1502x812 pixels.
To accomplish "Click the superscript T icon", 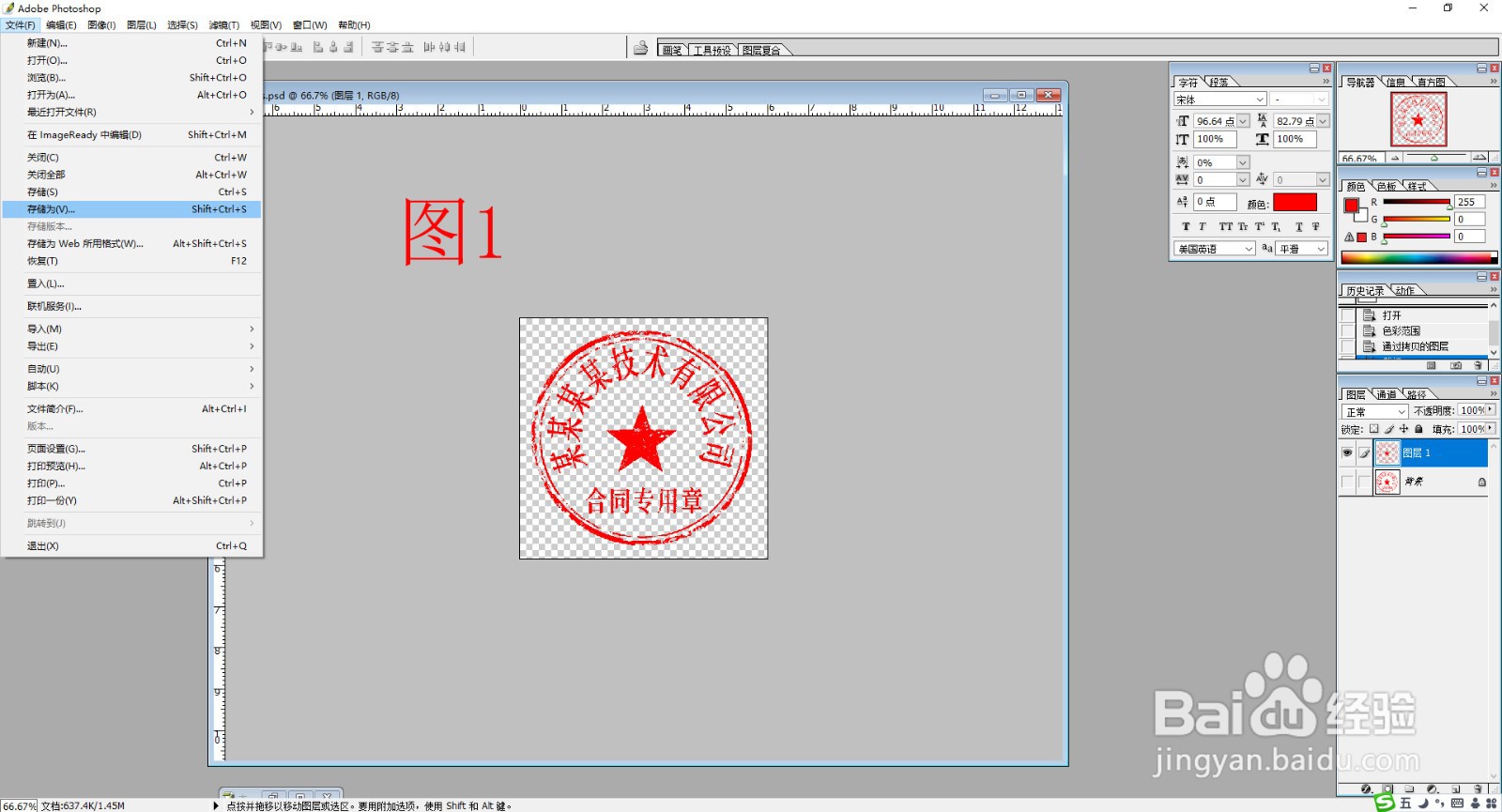I will (1260, 226).
